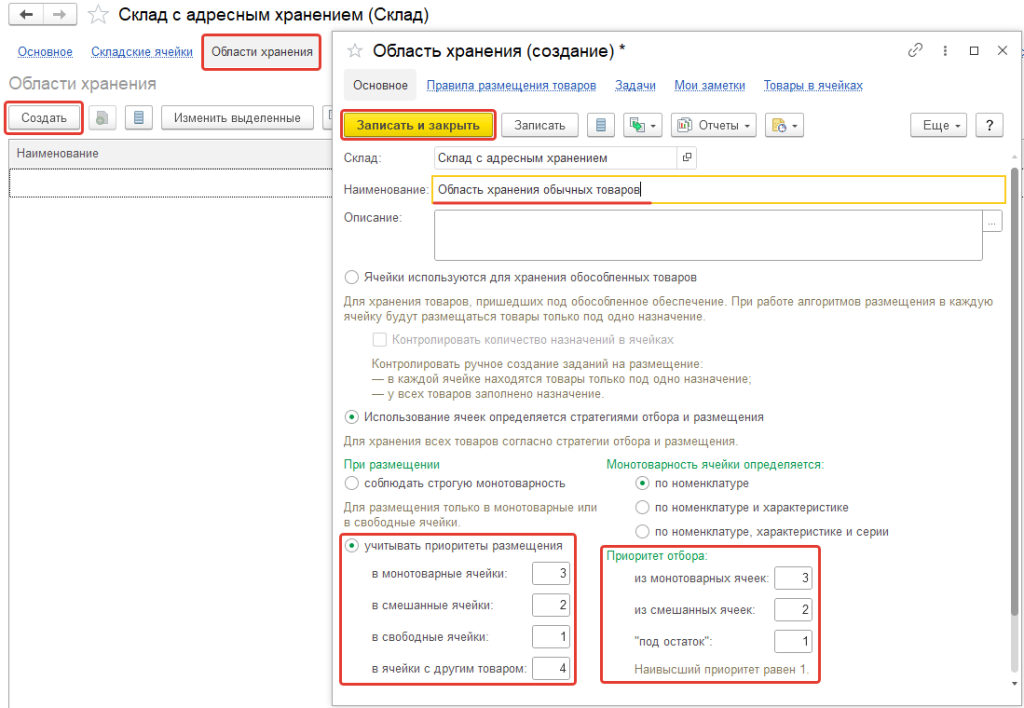Select Ячейки используются для хранения обособленных товаров
Screen dimensions: 1024x708
(x=350, y=277)
